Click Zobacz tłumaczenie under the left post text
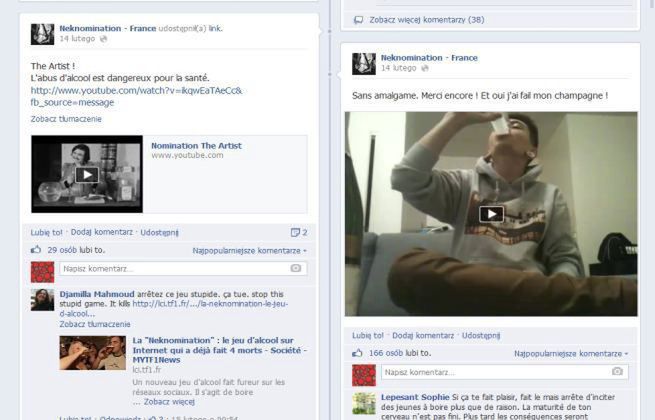655x420 pixels. (66, 119)
